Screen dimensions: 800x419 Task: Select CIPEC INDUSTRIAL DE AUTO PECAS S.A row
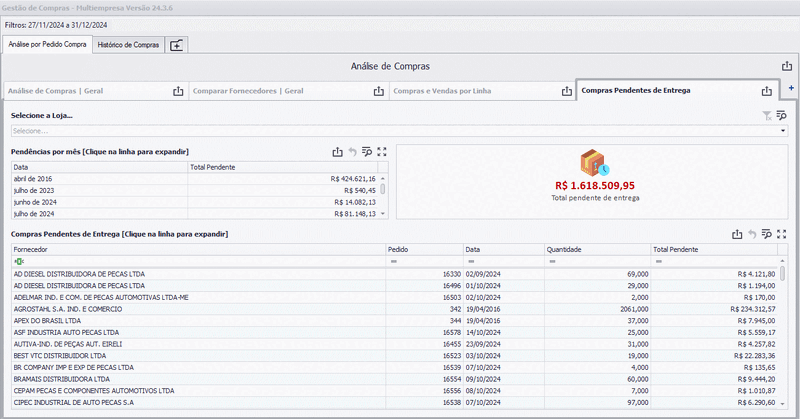coord(394,403)
